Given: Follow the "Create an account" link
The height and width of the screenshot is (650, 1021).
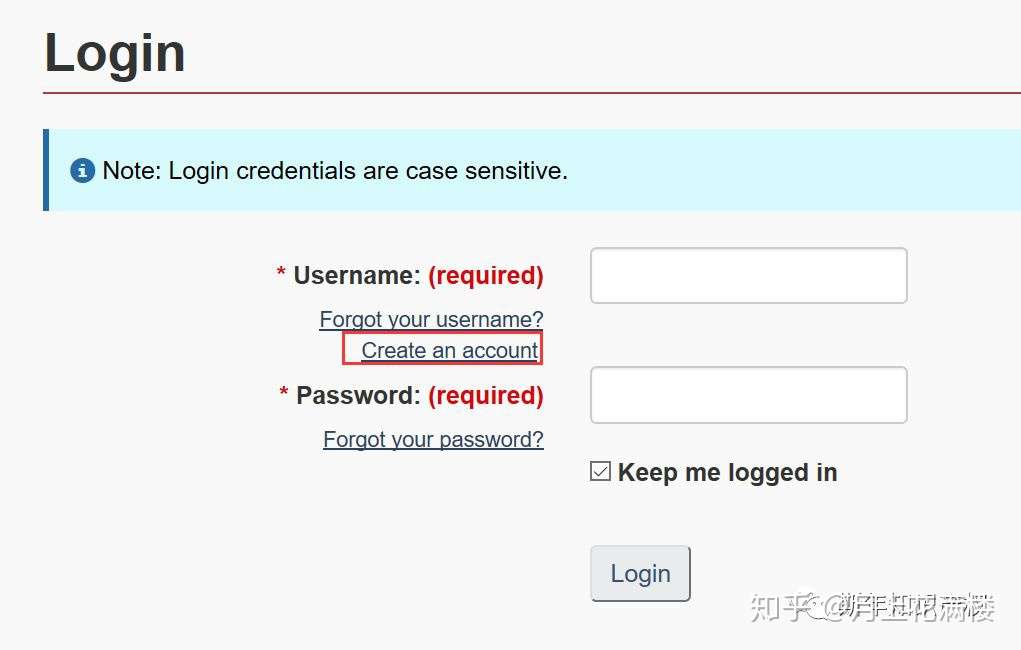Looking at the screenshot, I should (x=450, y=350).
